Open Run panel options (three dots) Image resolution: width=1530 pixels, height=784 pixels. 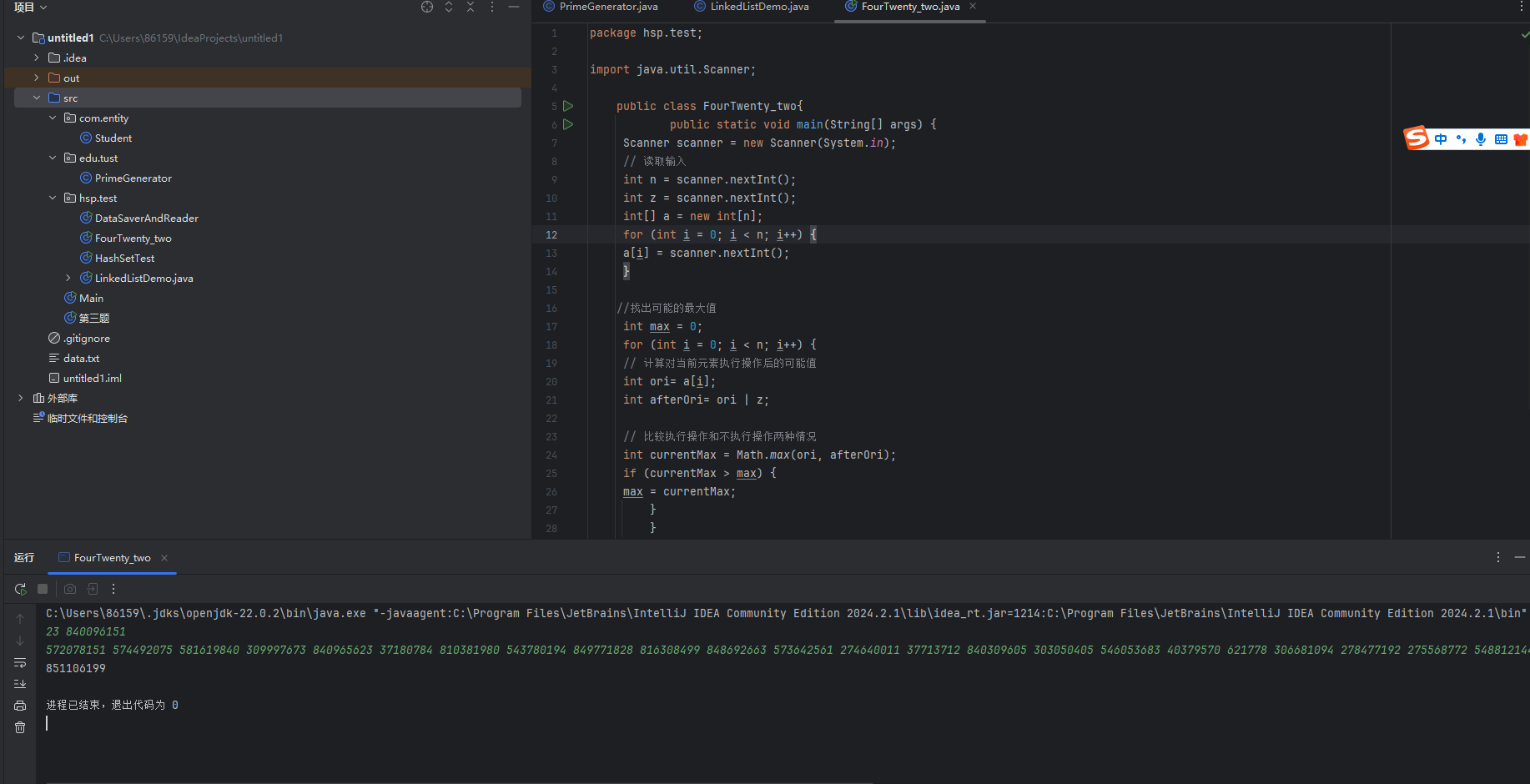coord(1498,557)
